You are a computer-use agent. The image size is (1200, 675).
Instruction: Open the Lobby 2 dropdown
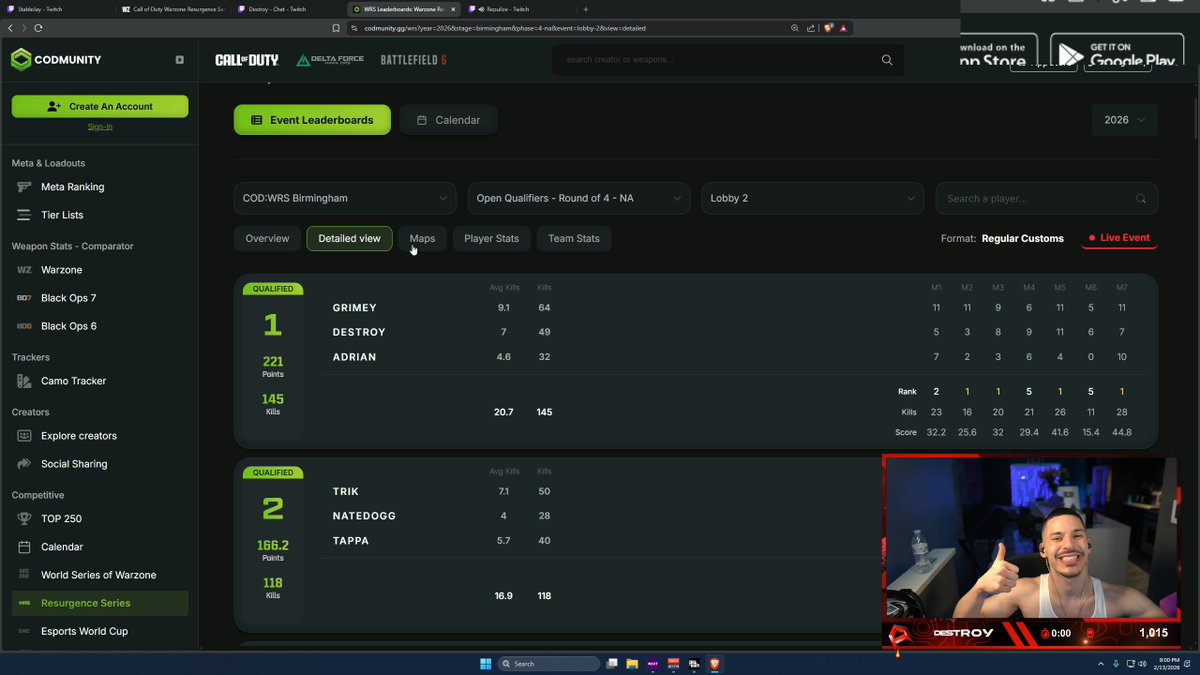click(812, 198)
